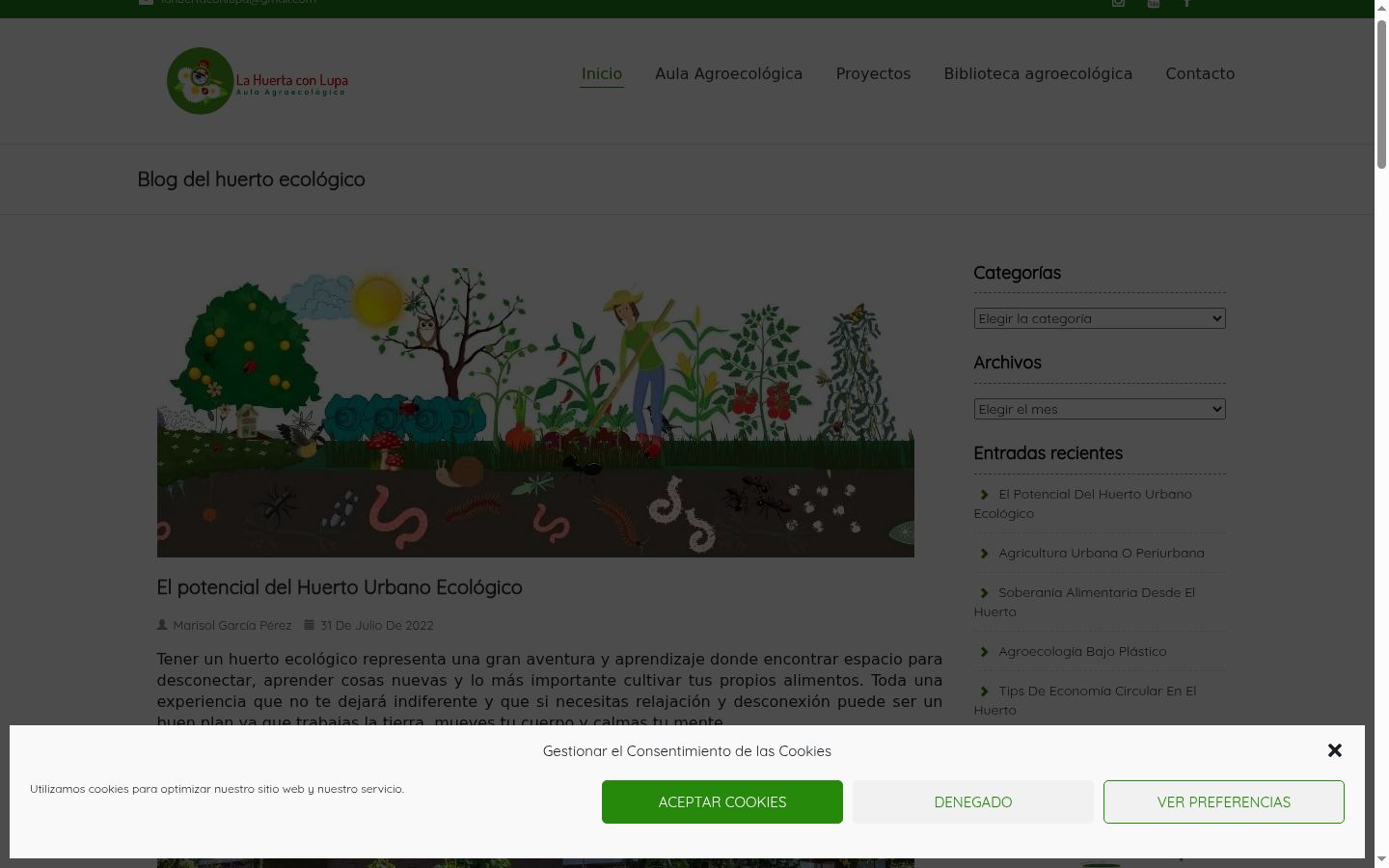1389x868 pixels.
Task: Accept cookies with Aceptar Cookies button
Action: [722, 802]
